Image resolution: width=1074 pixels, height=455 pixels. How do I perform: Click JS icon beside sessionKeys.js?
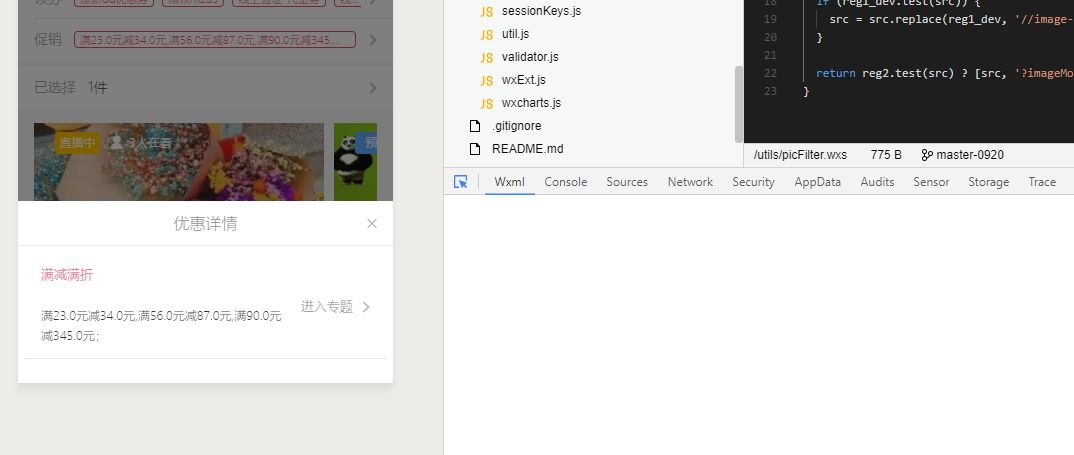(487, 12)
